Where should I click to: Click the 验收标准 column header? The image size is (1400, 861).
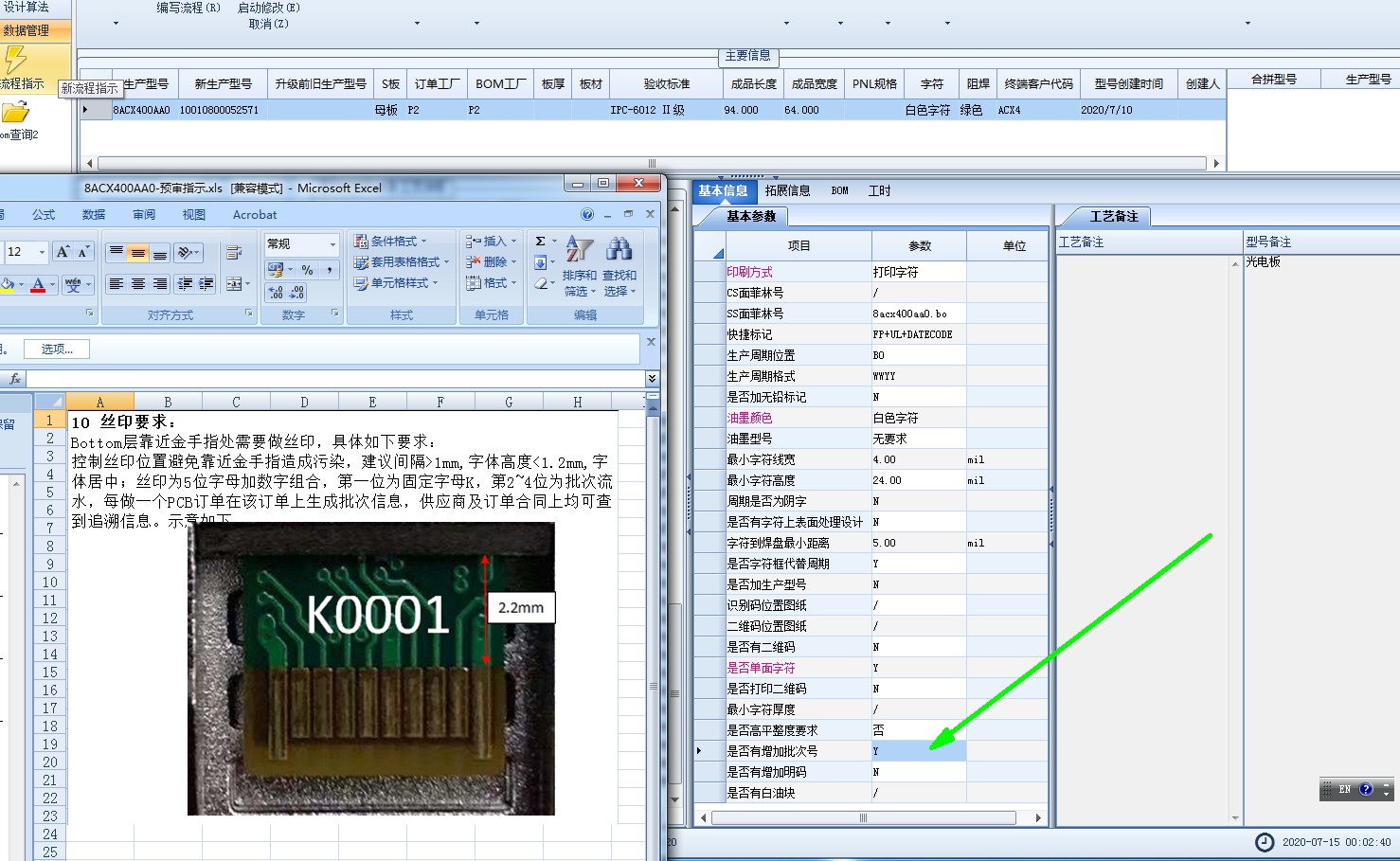[667, 83]
